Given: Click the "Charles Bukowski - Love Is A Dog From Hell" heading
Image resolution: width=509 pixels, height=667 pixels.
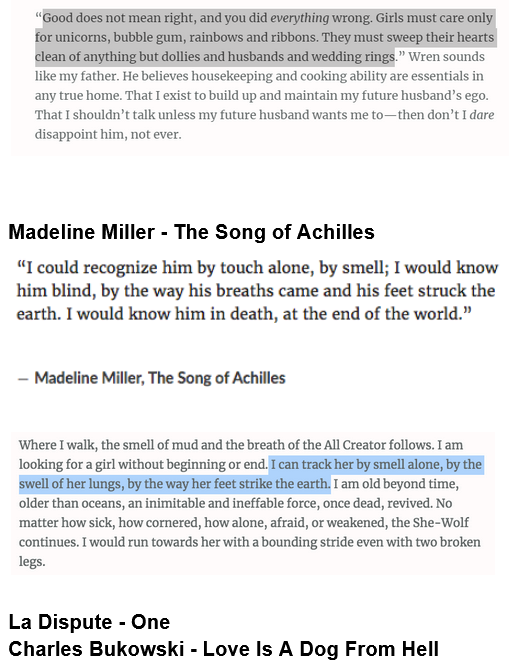Looking at the screenshot, I should pyautogui.click(x=224, y=649).
